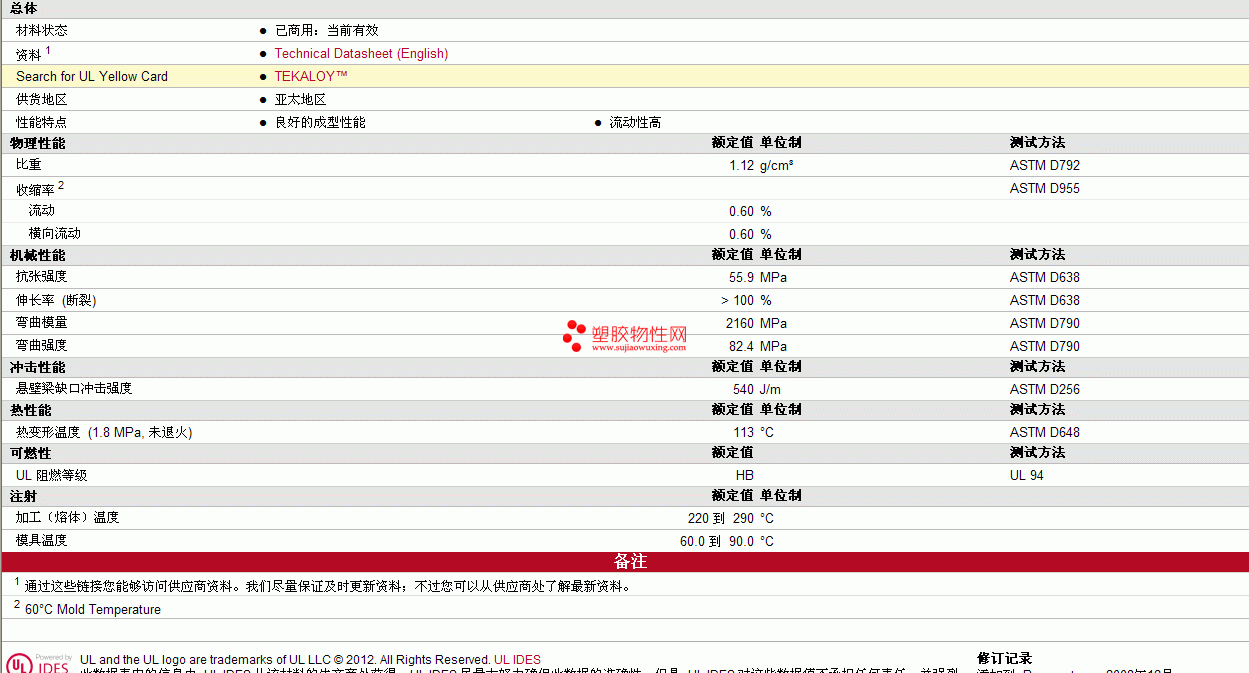Select the impact value 540
The image size is (1249, 673).
pyautogui.click(x=743, y=390)
